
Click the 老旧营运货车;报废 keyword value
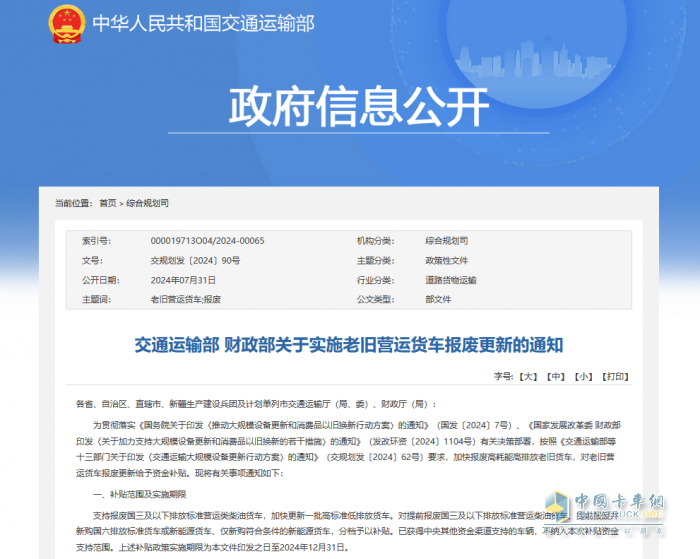(186, 298)
